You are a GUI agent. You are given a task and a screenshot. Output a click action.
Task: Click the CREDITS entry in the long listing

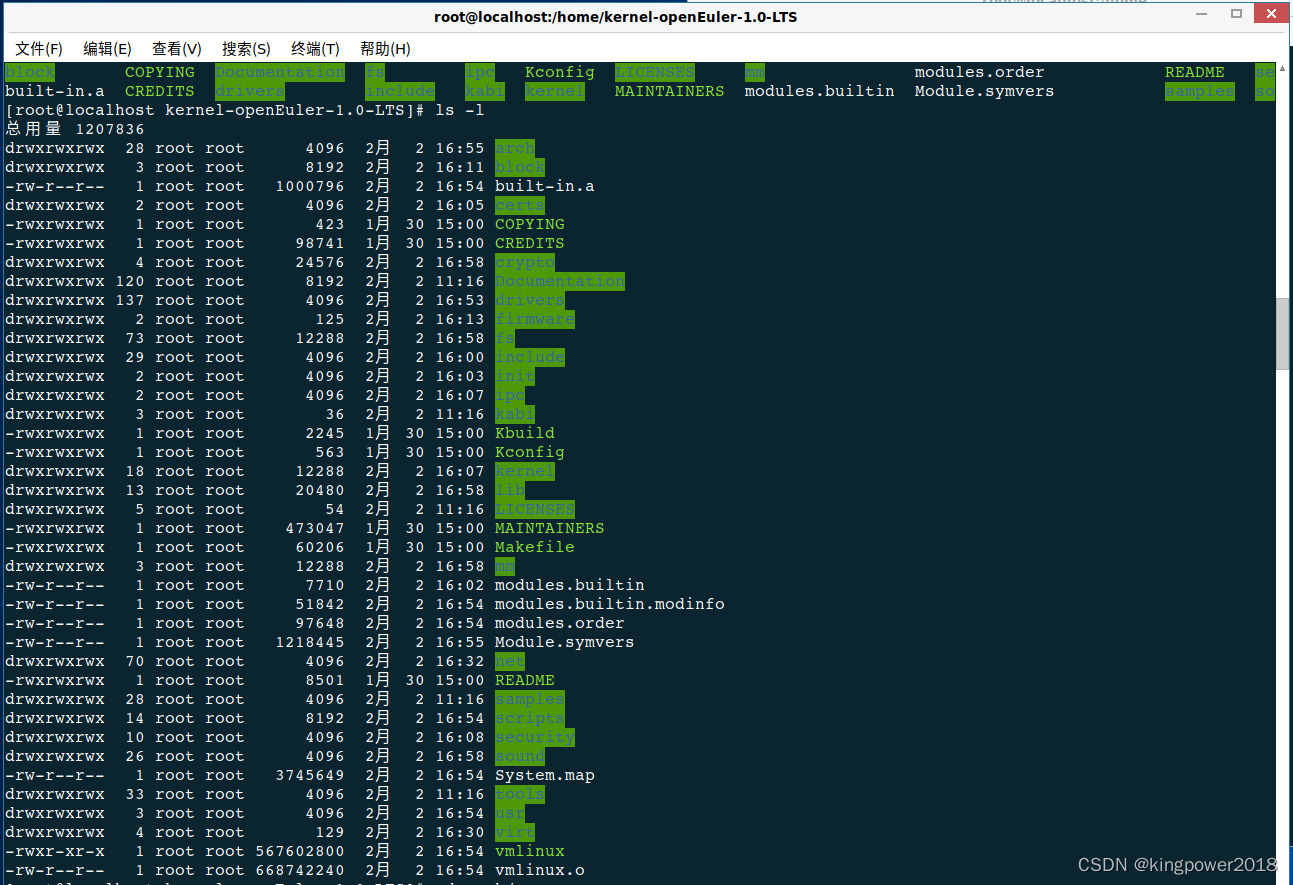click(x=529, y=243)
